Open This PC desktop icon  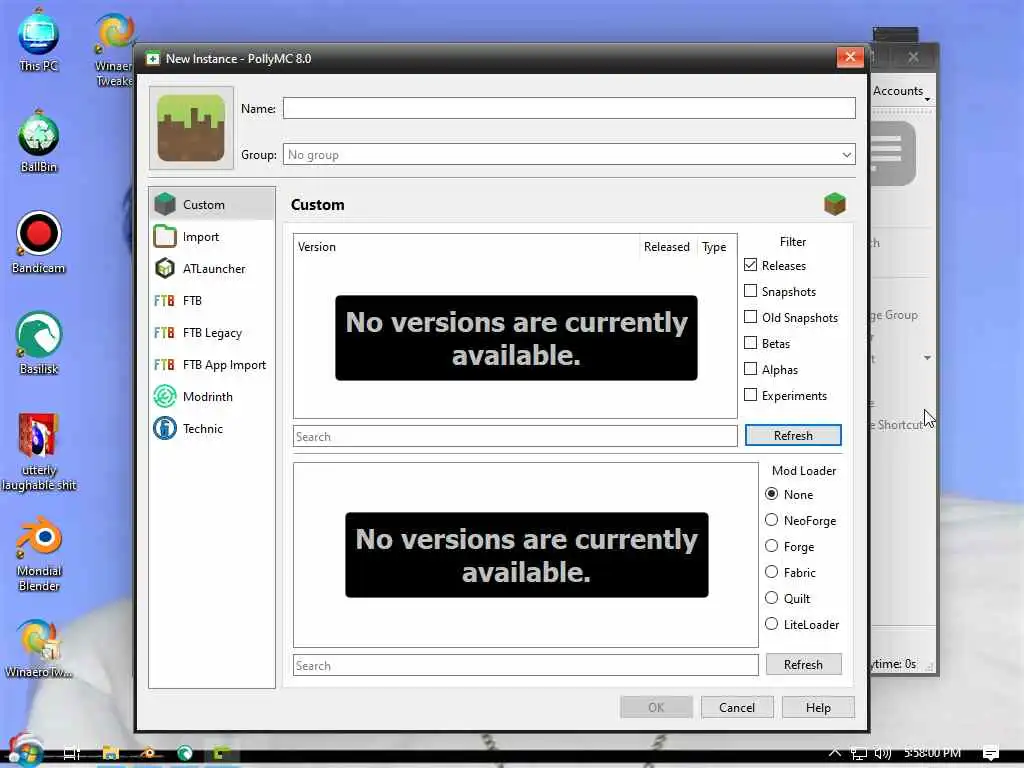[x=38, y=40]
